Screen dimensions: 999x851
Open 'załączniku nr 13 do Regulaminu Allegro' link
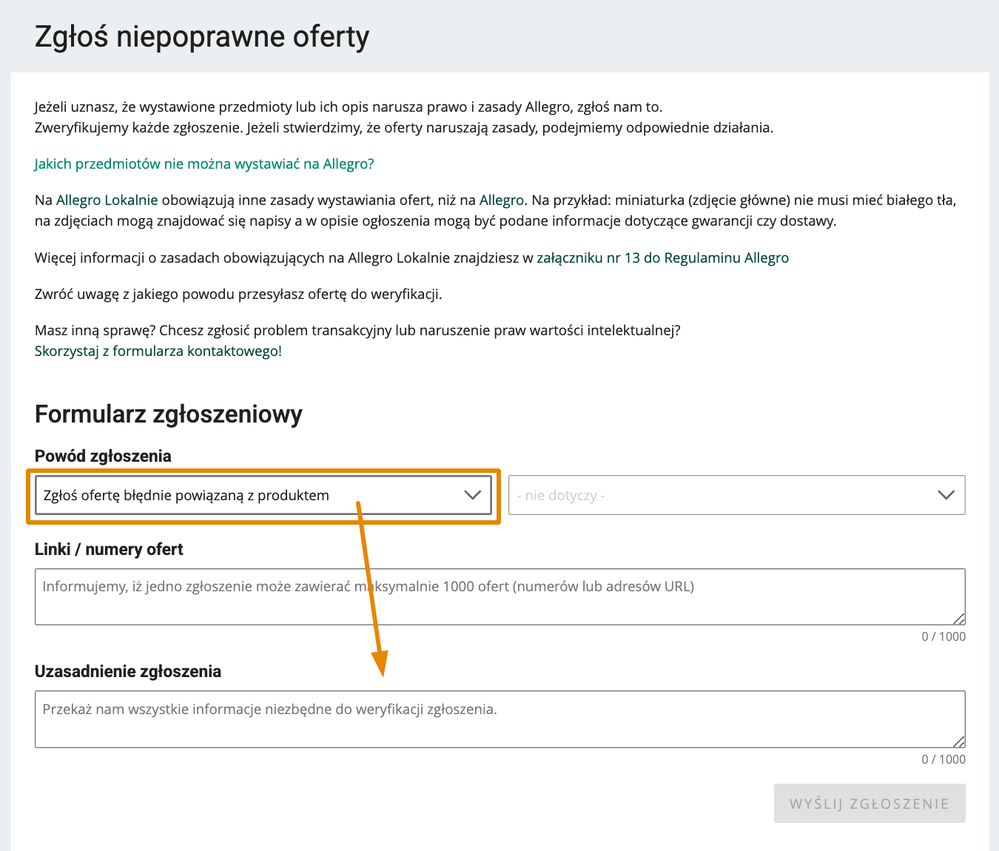663,258
